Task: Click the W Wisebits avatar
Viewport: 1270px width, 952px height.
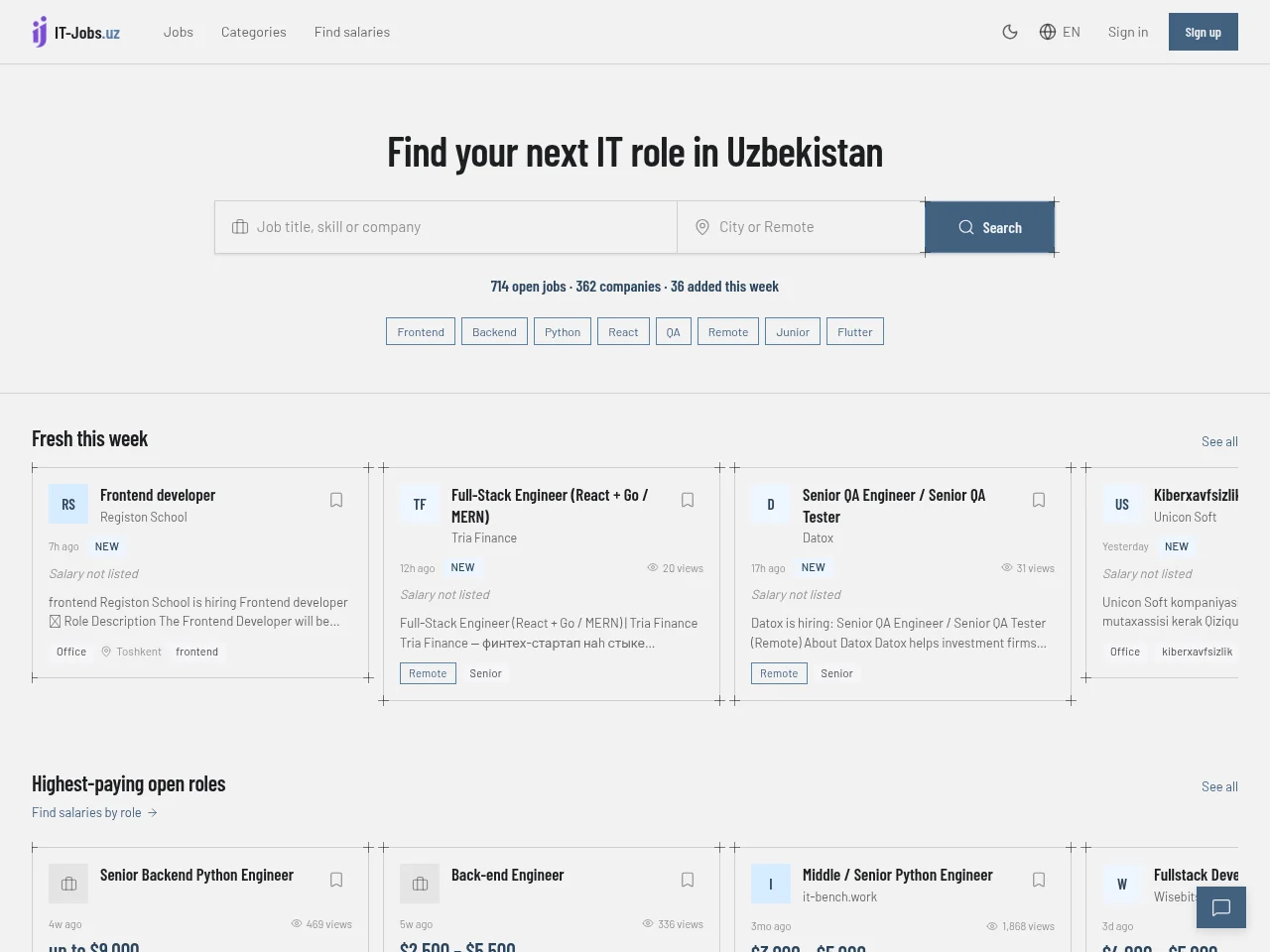Action: click(x=1122, y=884)
